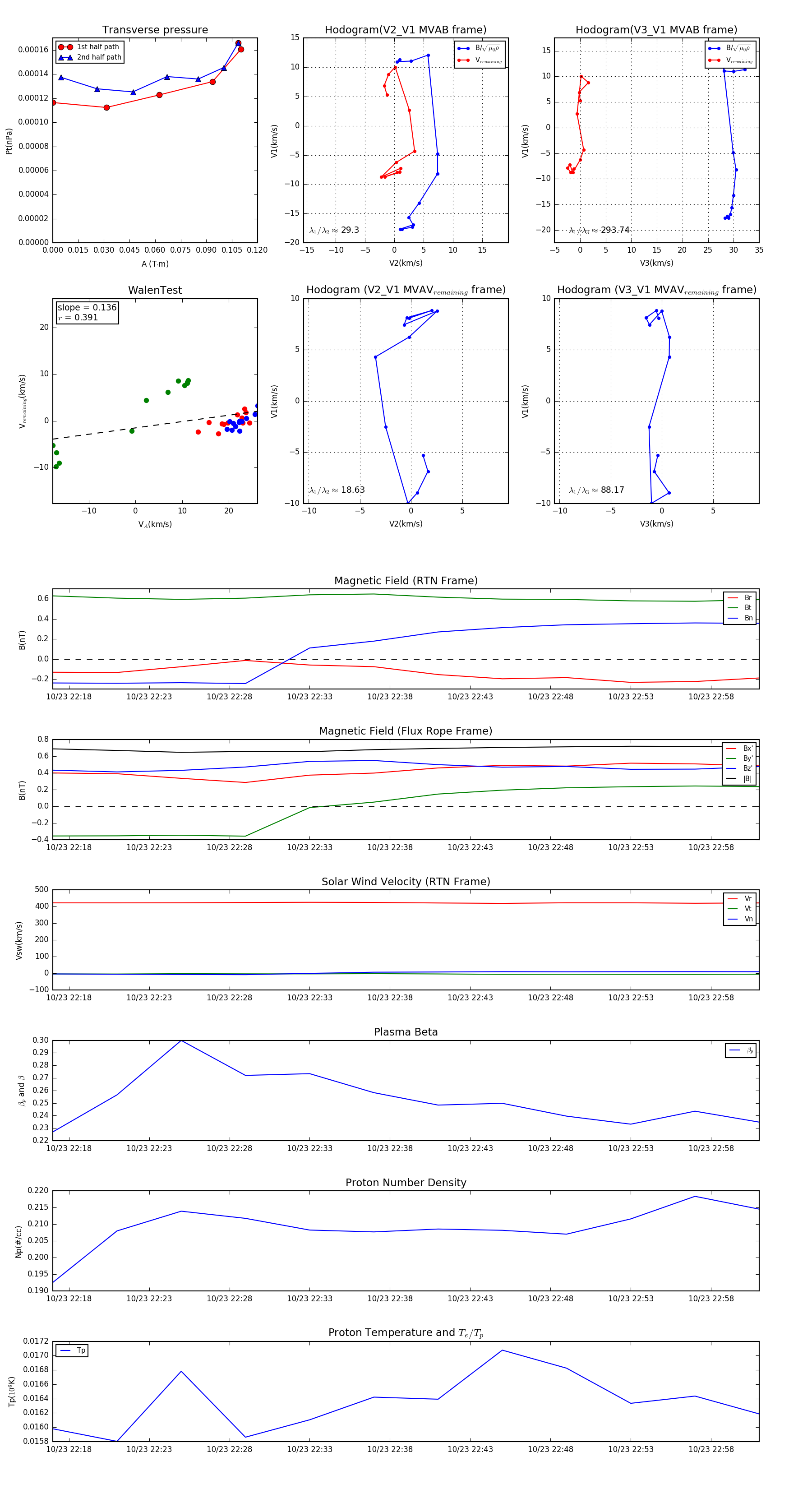Click the Vremaining legend entry in V3_V1 hodogram

click(730, 60)
